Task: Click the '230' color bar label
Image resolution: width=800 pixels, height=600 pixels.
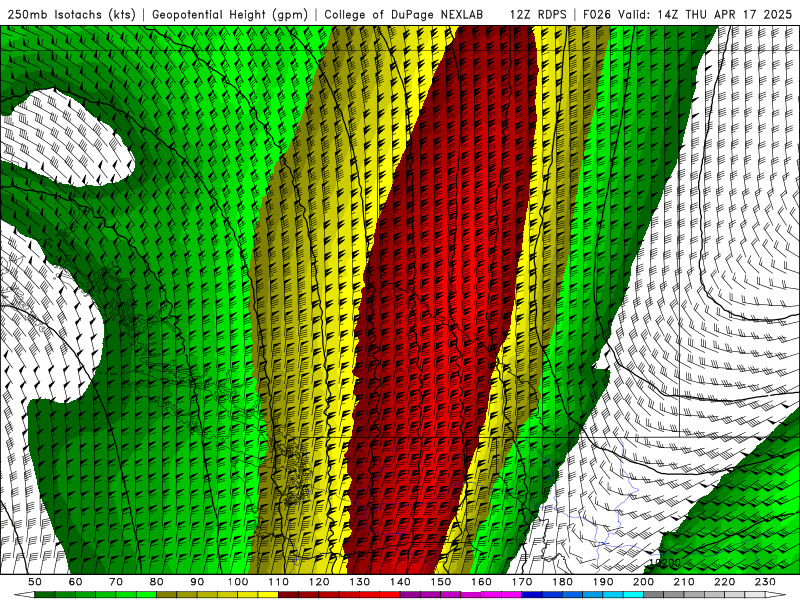Action: [x=765, y=582]
